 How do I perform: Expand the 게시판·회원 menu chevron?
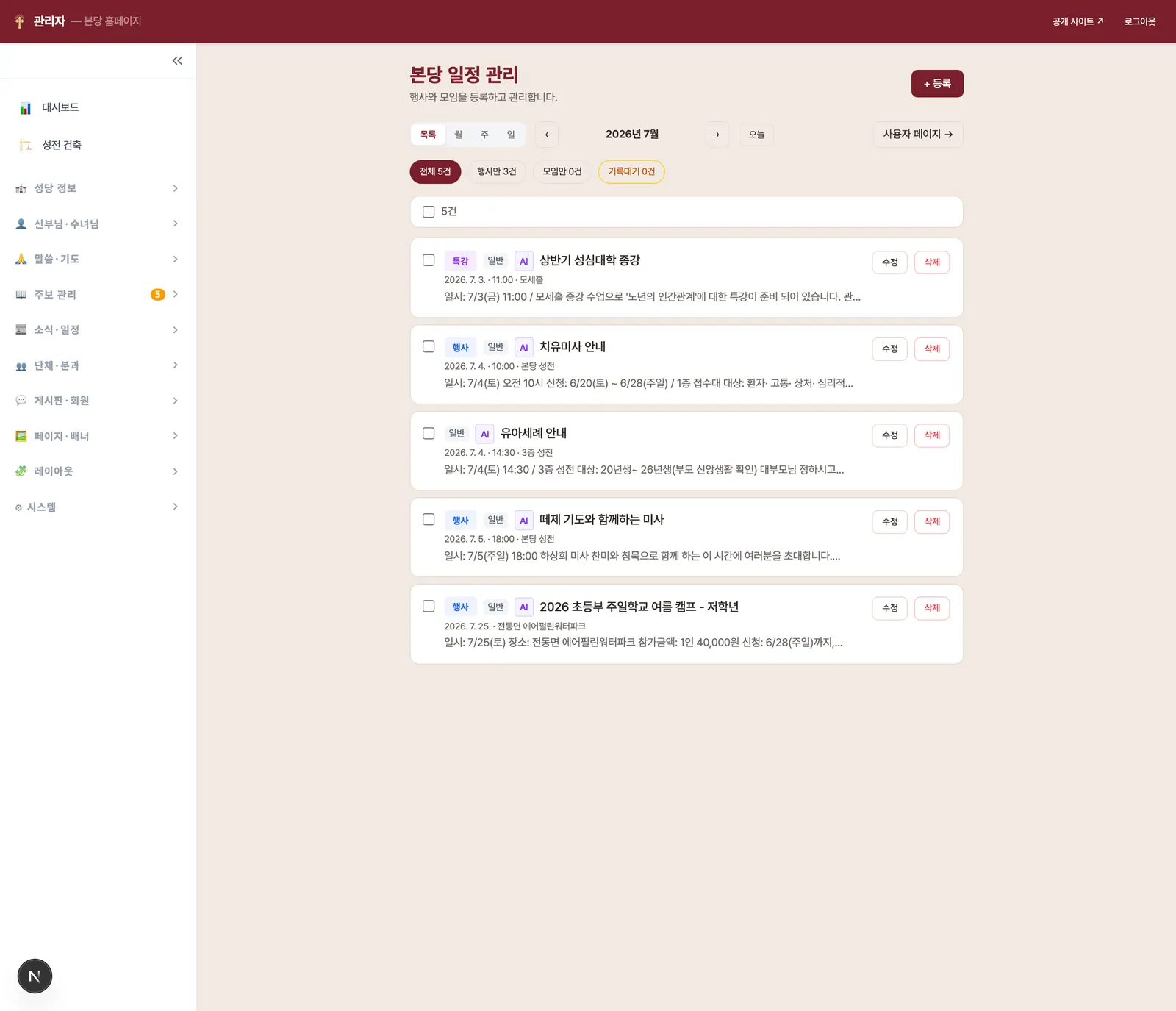tap(175, 401)
